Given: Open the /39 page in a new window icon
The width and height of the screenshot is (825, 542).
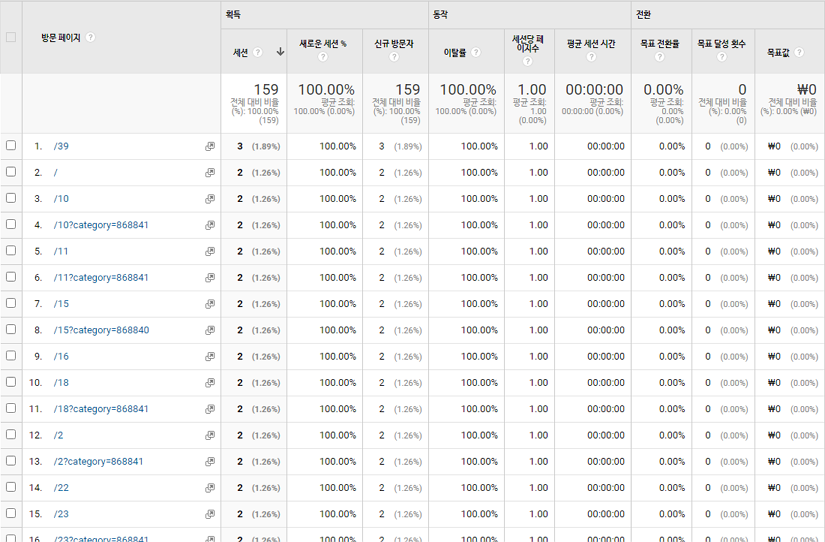Looking at the screenshot, I should 210,146.
